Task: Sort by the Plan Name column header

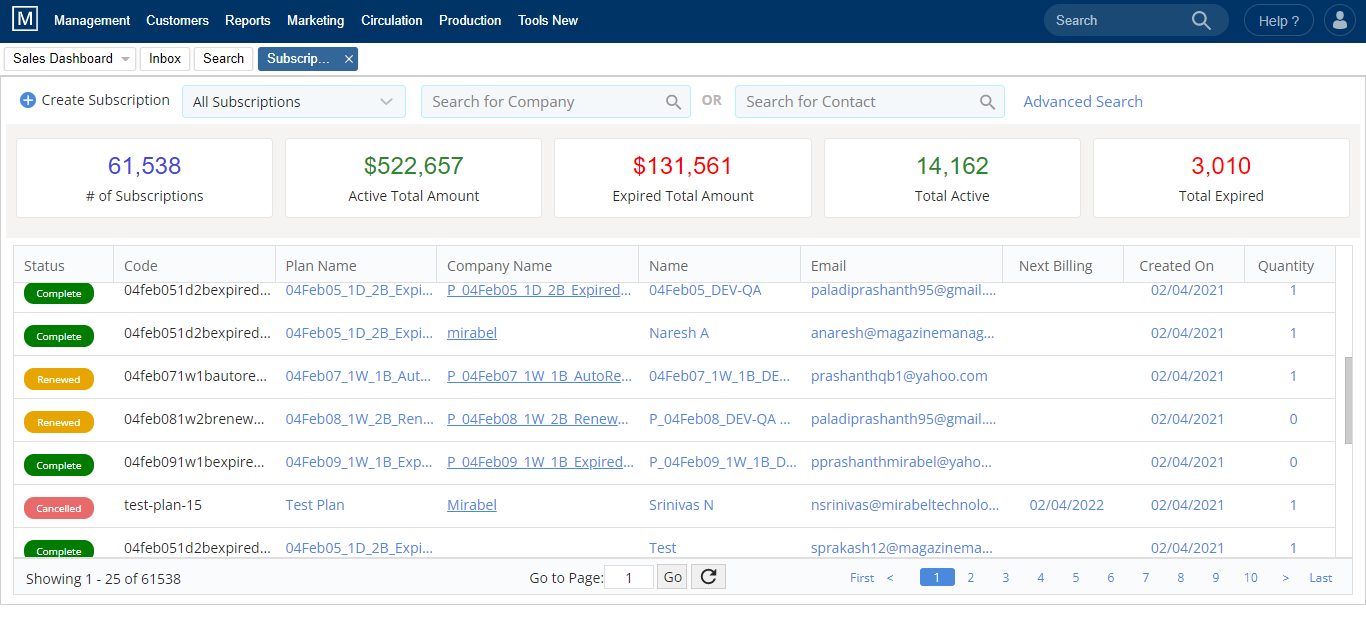Action: (356, 266)
